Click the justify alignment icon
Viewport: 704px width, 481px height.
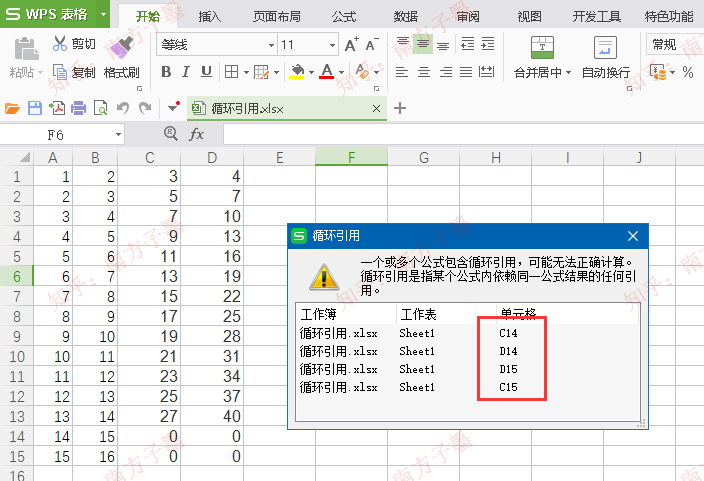(x=466, y=72)
